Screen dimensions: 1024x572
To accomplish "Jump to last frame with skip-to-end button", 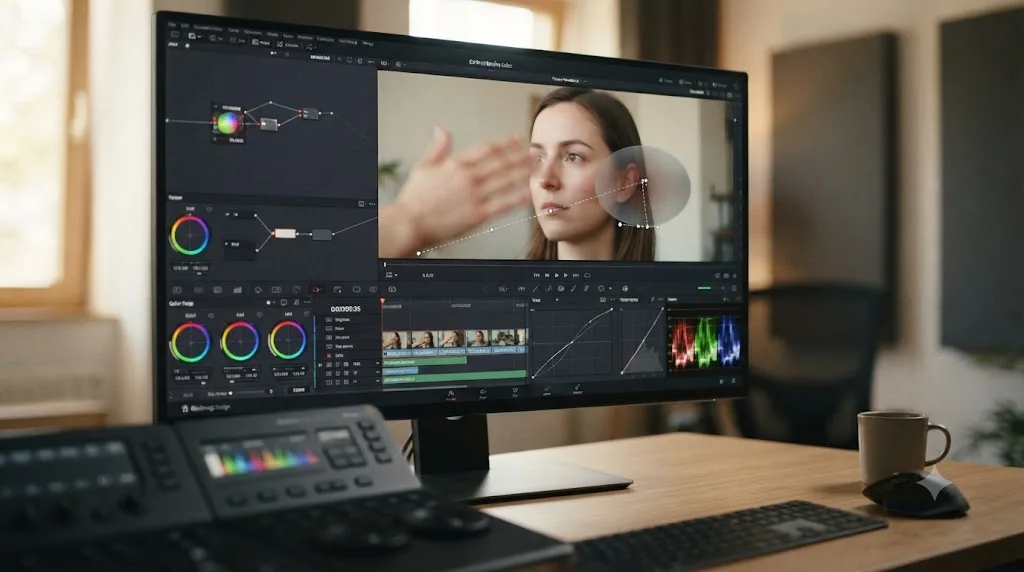I will (x=576, y=275).
